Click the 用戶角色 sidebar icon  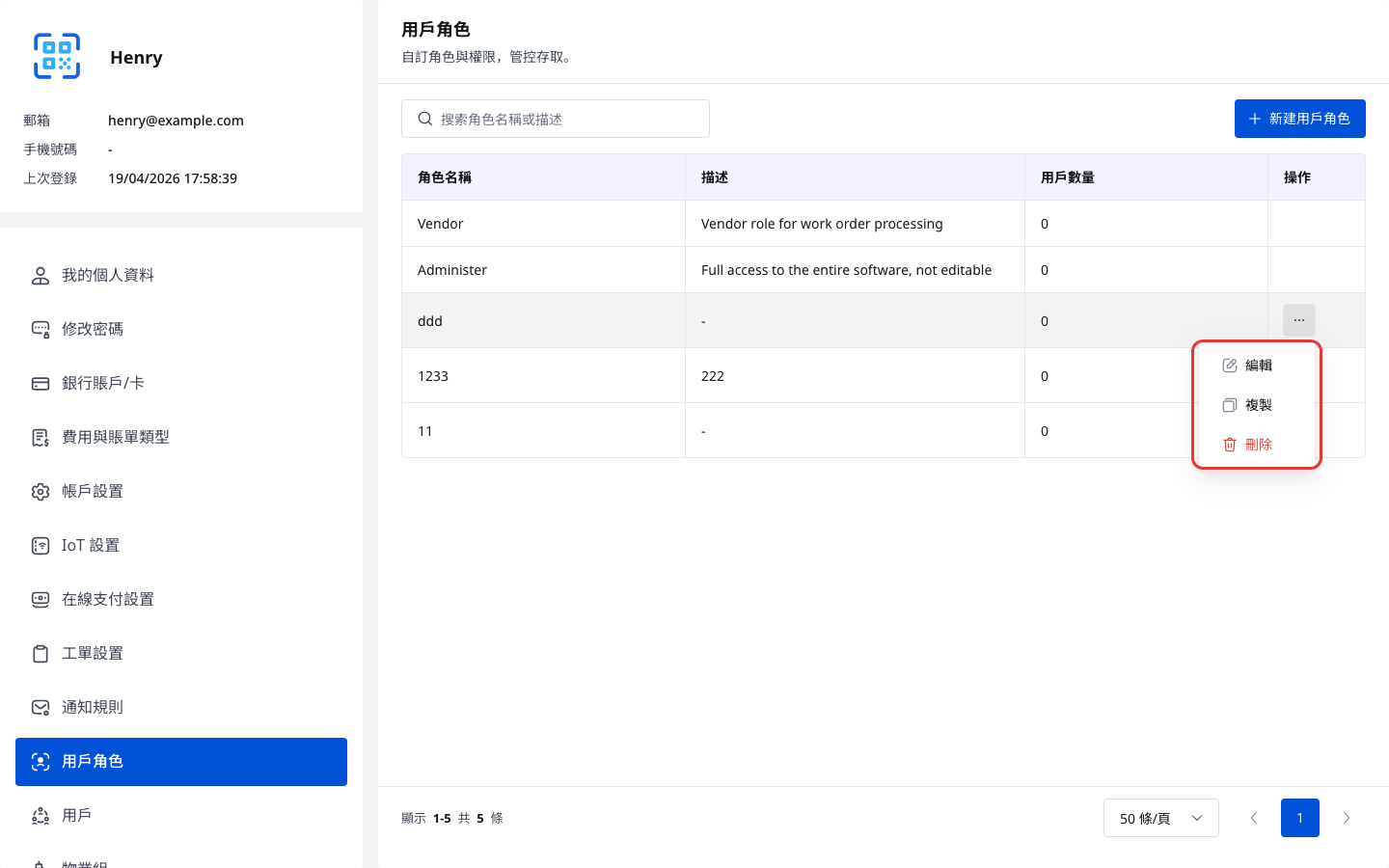(x=41, y=762)
